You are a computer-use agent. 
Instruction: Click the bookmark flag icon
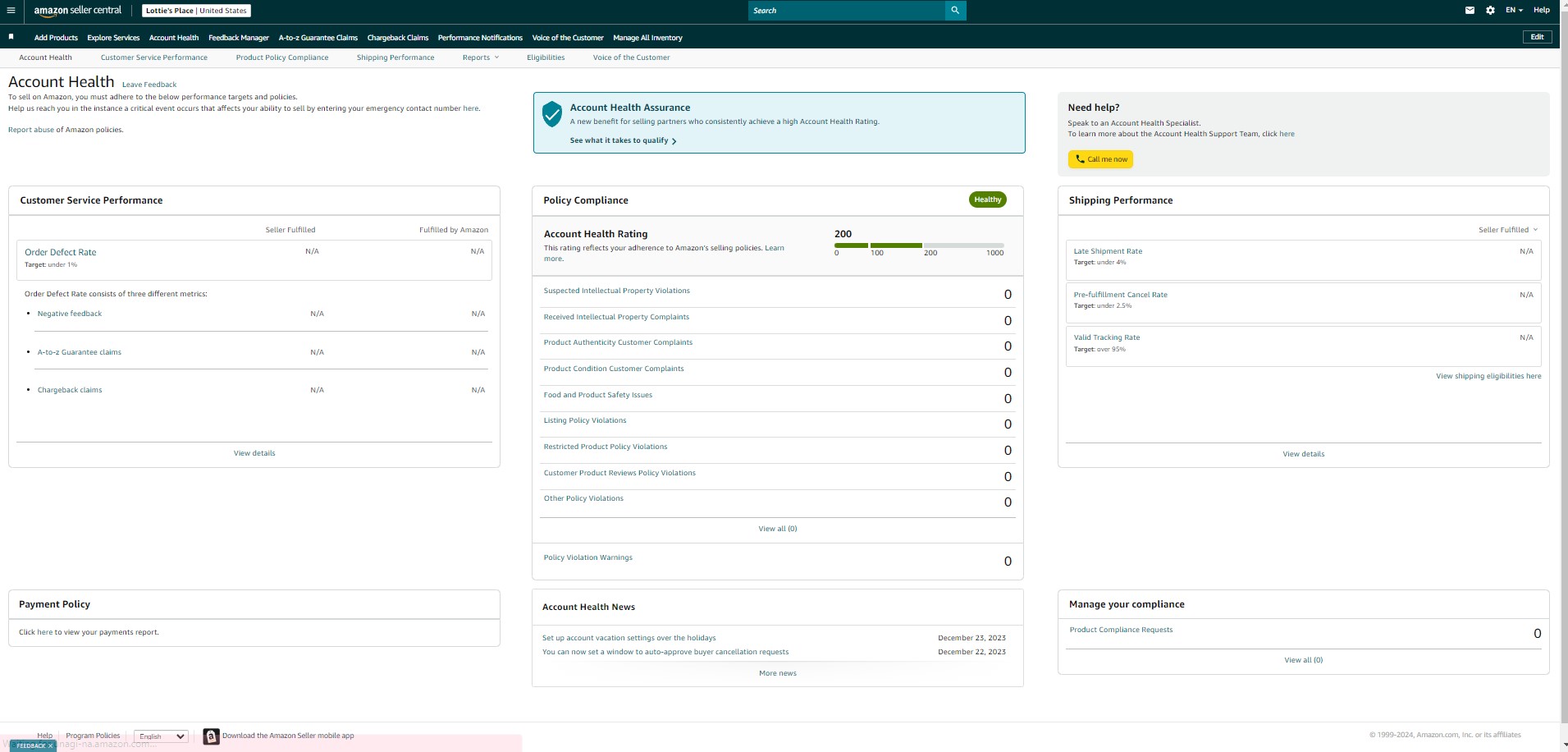tap(11, 37)
